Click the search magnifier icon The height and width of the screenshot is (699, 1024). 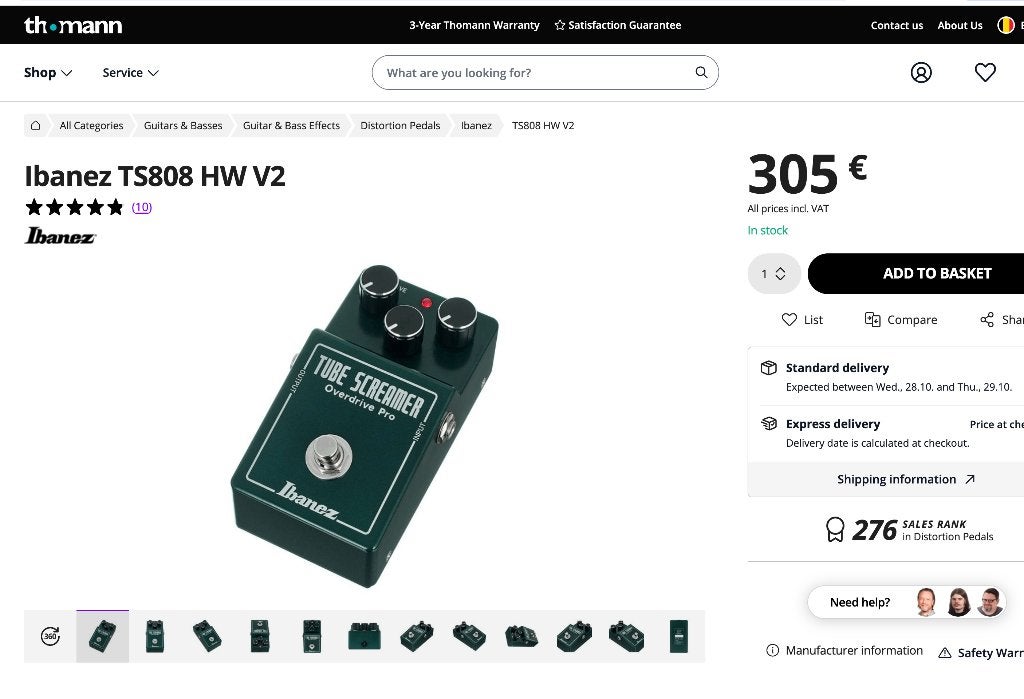tap(701, 73)
